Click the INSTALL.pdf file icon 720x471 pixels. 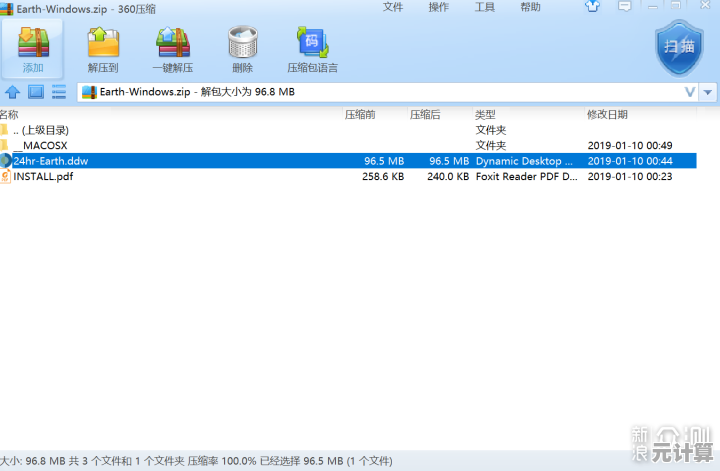point(5,176)
